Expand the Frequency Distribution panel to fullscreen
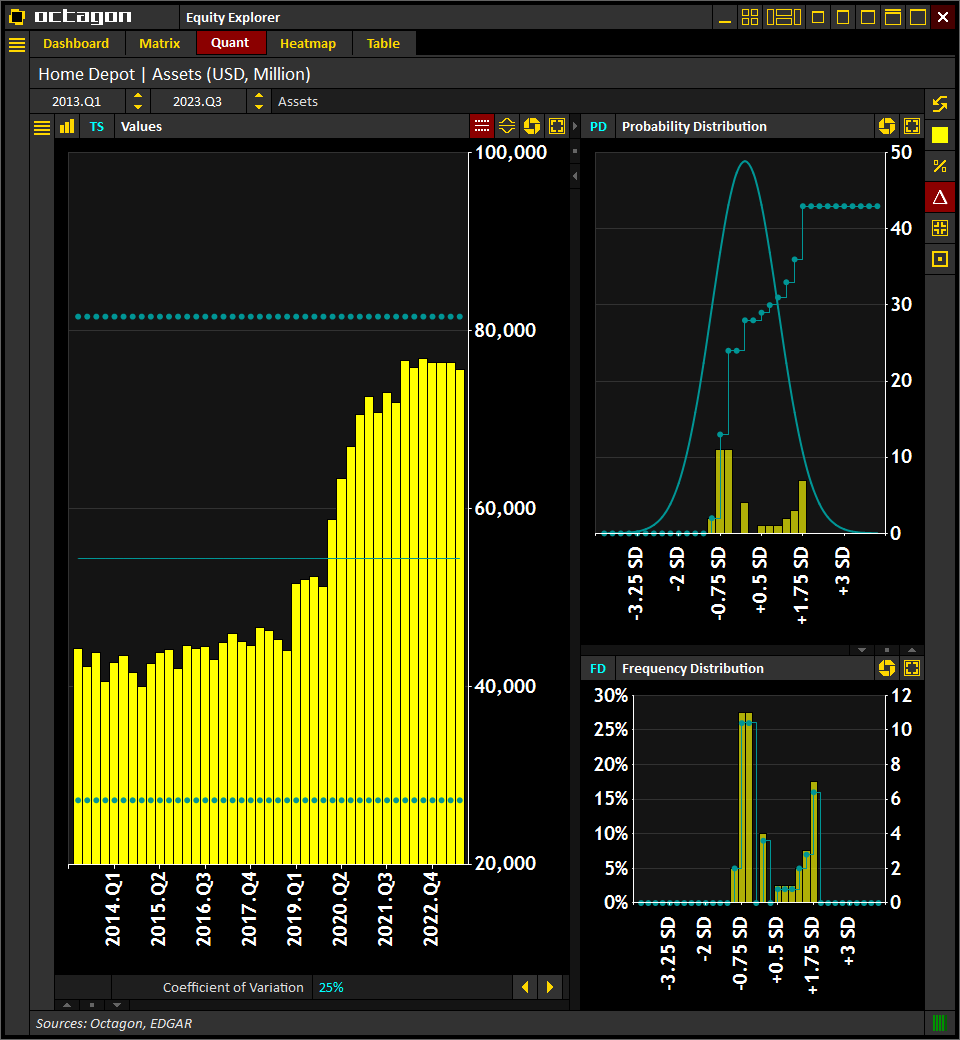 pos(911,668)
